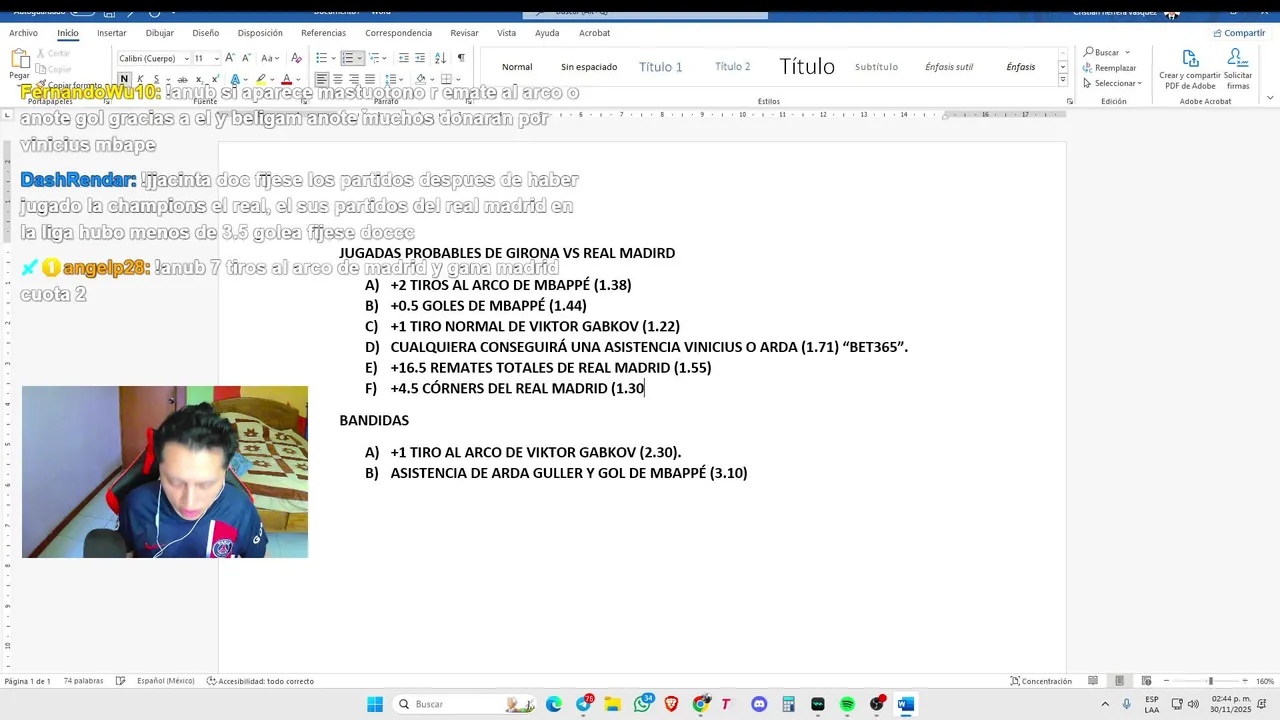Apply the Título 1 style
The width and height of the screenshot is (1280, 720).
[661, 67]
